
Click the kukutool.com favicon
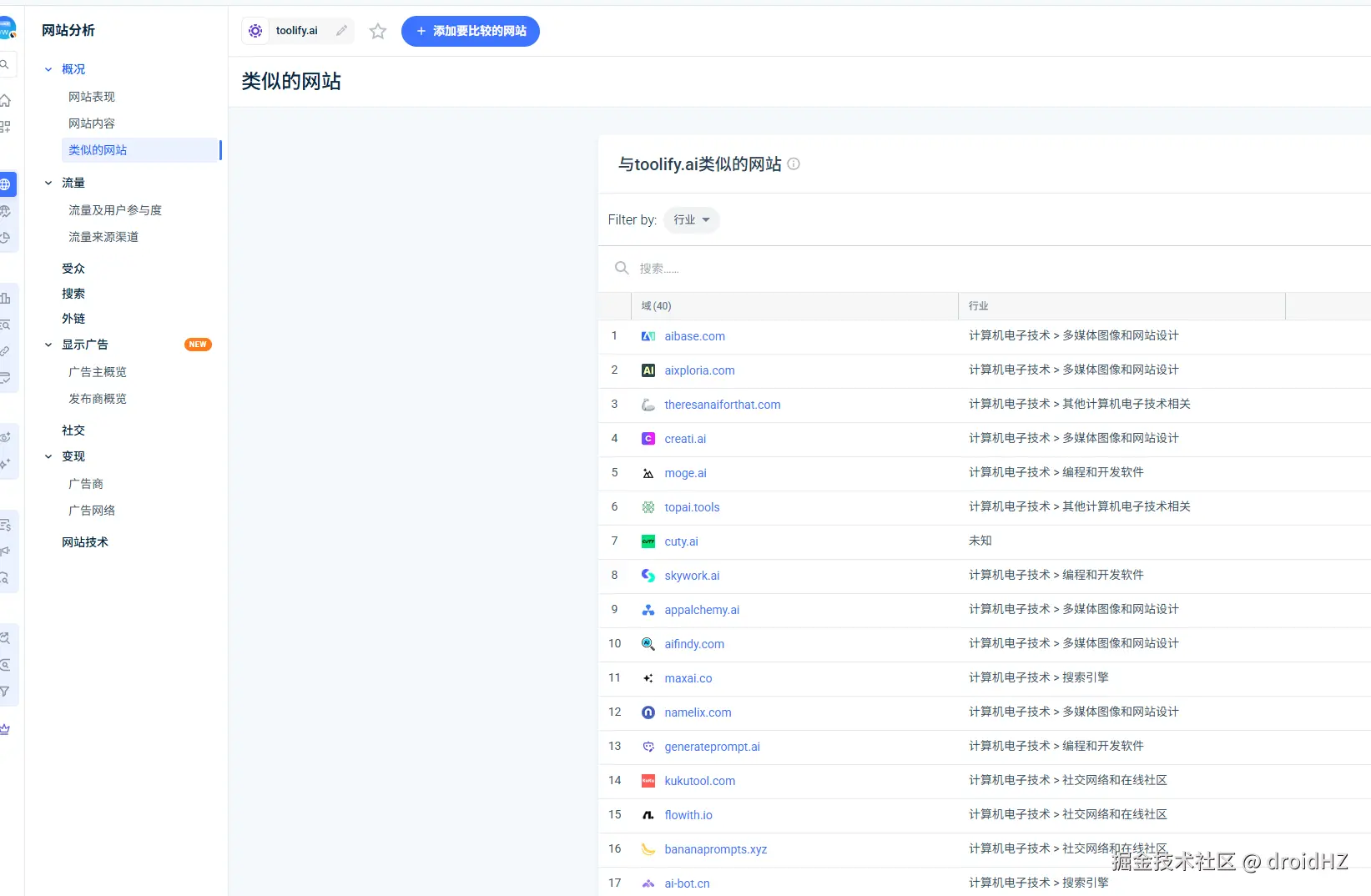[x=648, y=781]
